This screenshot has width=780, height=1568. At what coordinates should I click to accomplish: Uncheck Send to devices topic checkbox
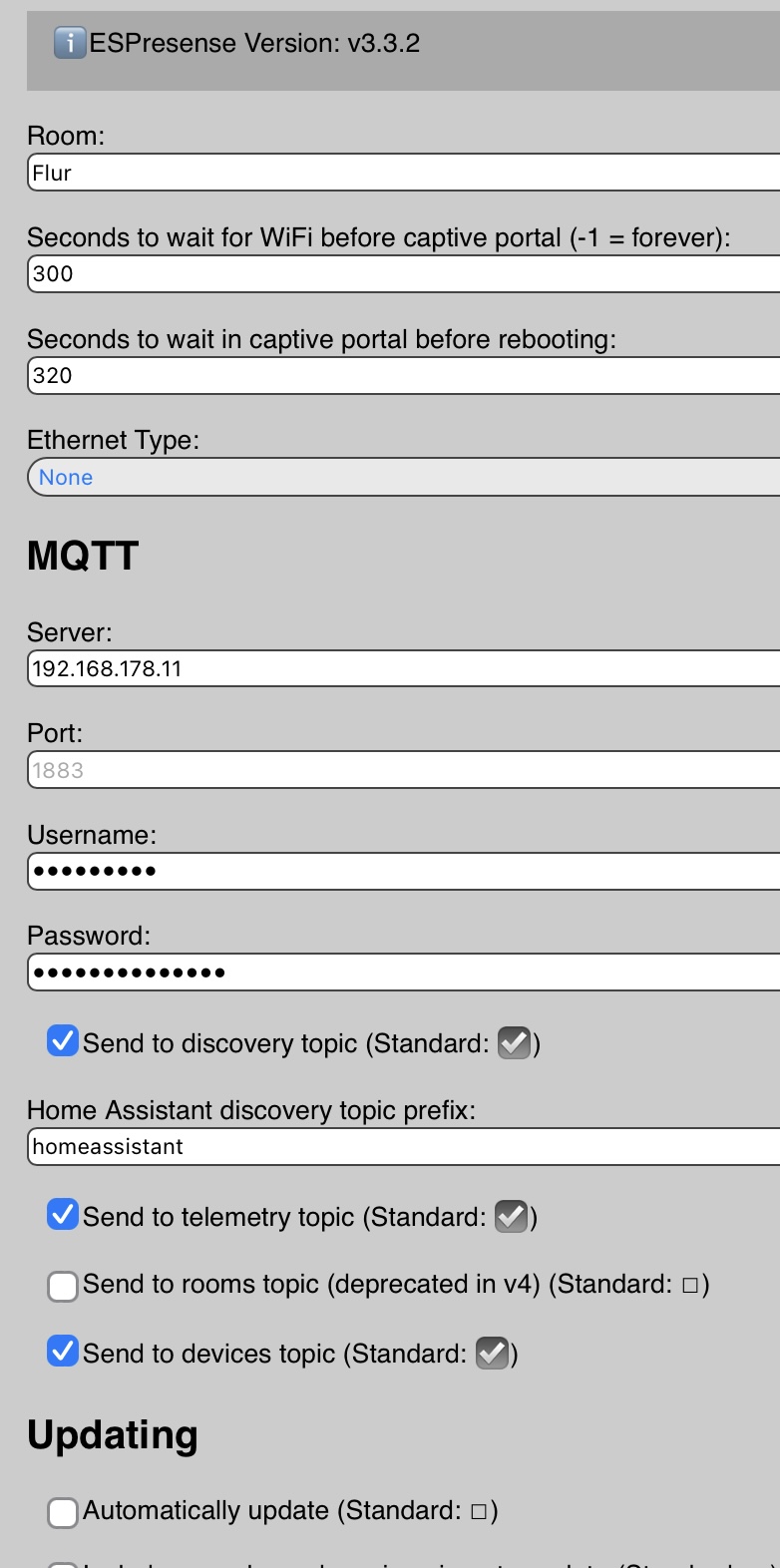tap(63, 1352)
